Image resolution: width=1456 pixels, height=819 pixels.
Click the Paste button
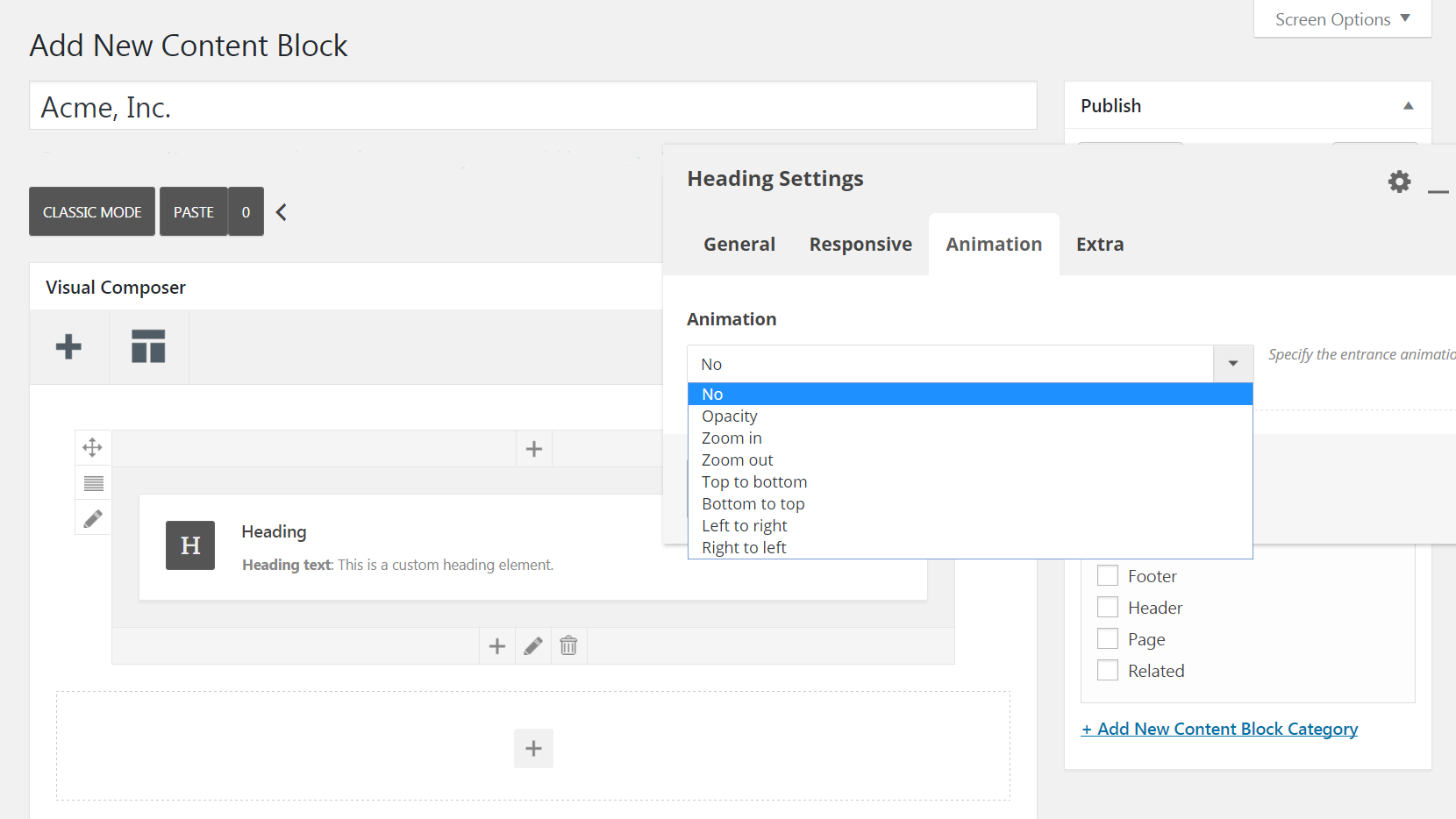click(x=194, y=211)
